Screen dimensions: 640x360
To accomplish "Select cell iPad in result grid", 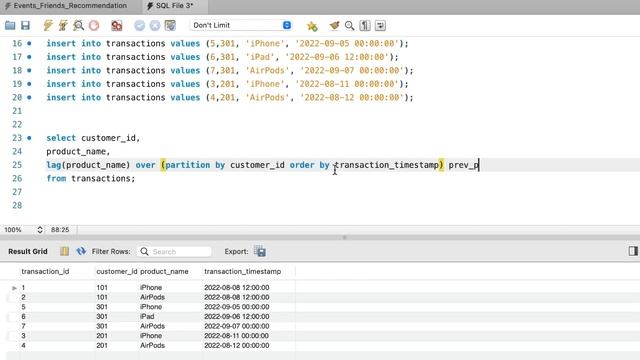I will pyautogui.click(x=147, y=316).
